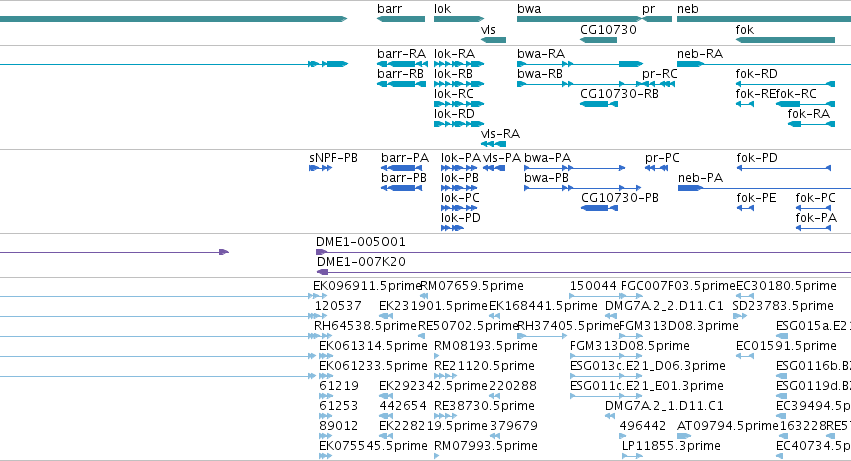The width and height of the screenshot is (851, 461).
Task: Click transcript fok-RA
Action: (x=811, y=124)
